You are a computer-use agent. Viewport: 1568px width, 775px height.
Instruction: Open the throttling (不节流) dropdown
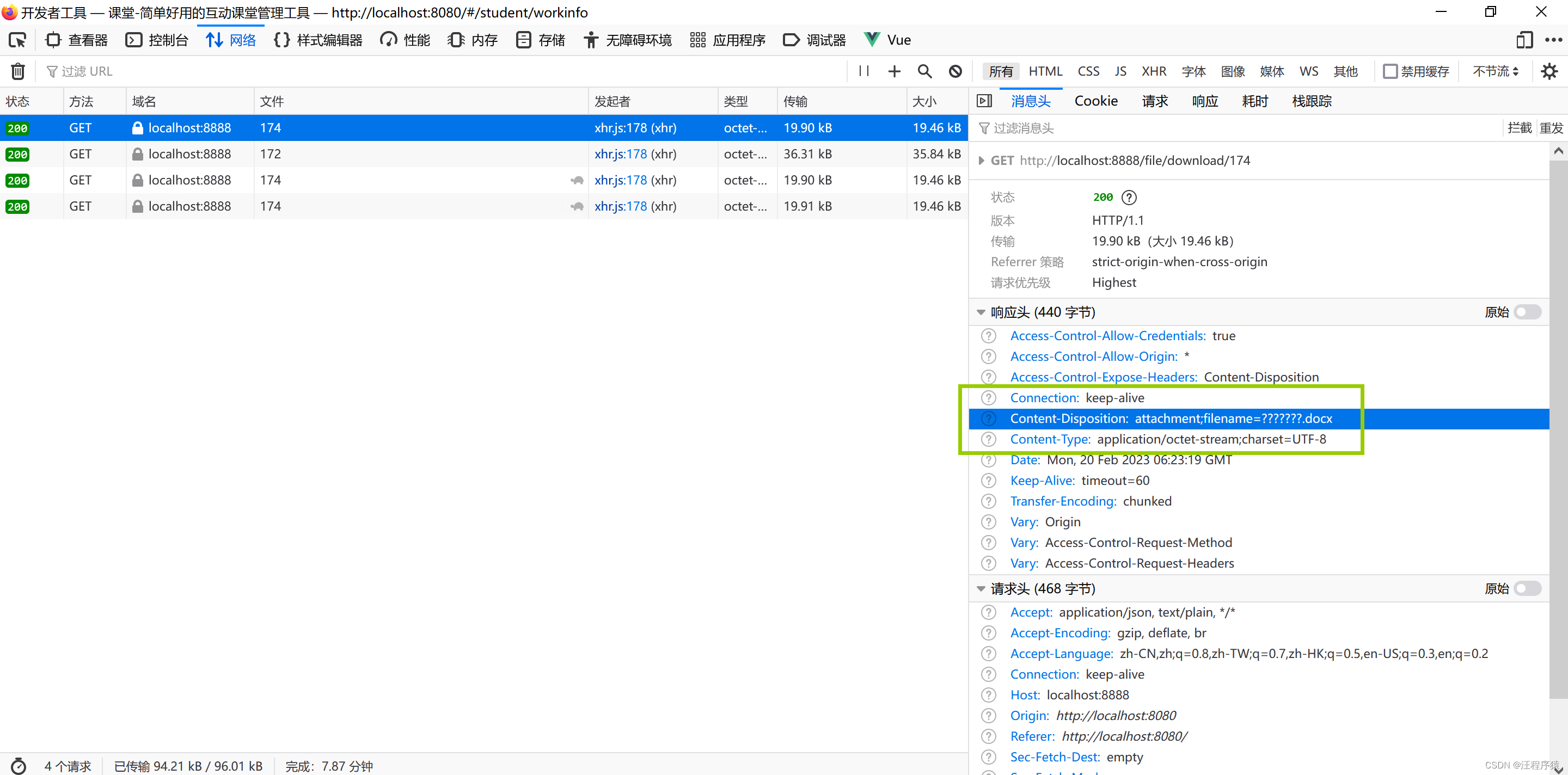[1496, 71]
